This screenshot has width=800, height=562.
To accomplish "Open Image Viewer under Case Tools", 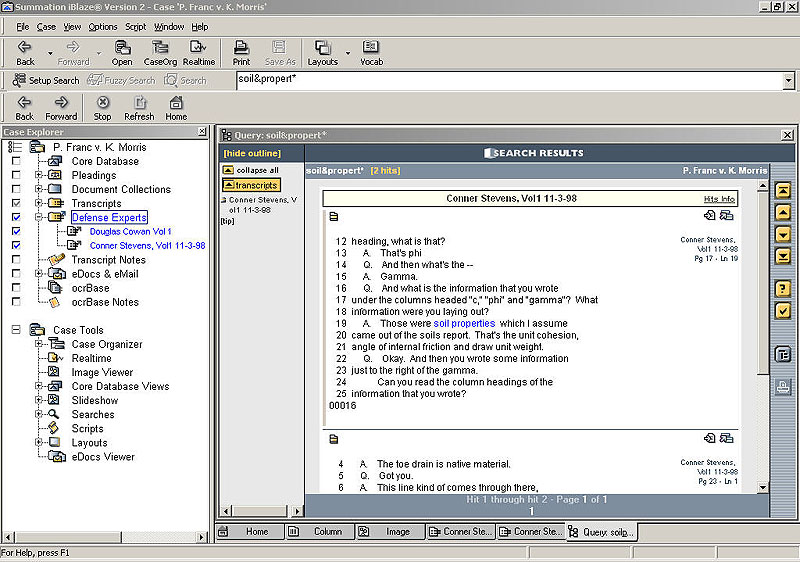I will click(x=102, y=372).
